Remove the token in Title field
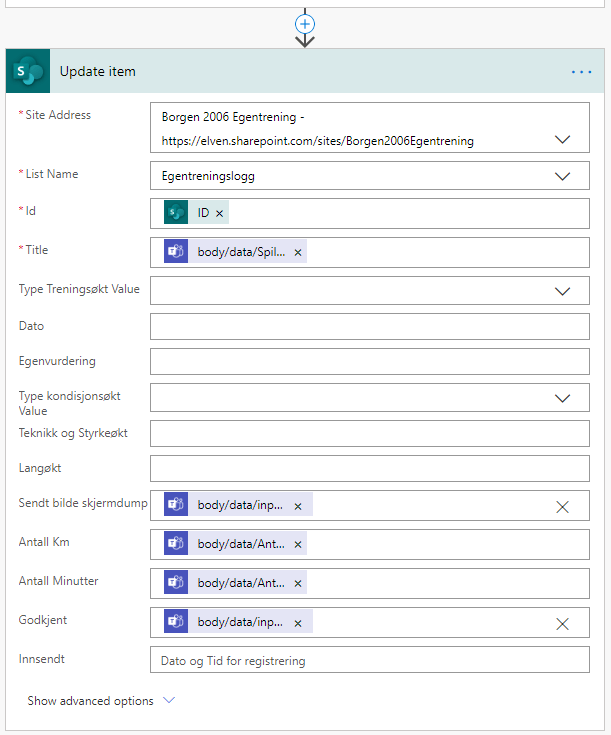The width and height of the screenshot is (611, 735). click(x=298, y=252)
